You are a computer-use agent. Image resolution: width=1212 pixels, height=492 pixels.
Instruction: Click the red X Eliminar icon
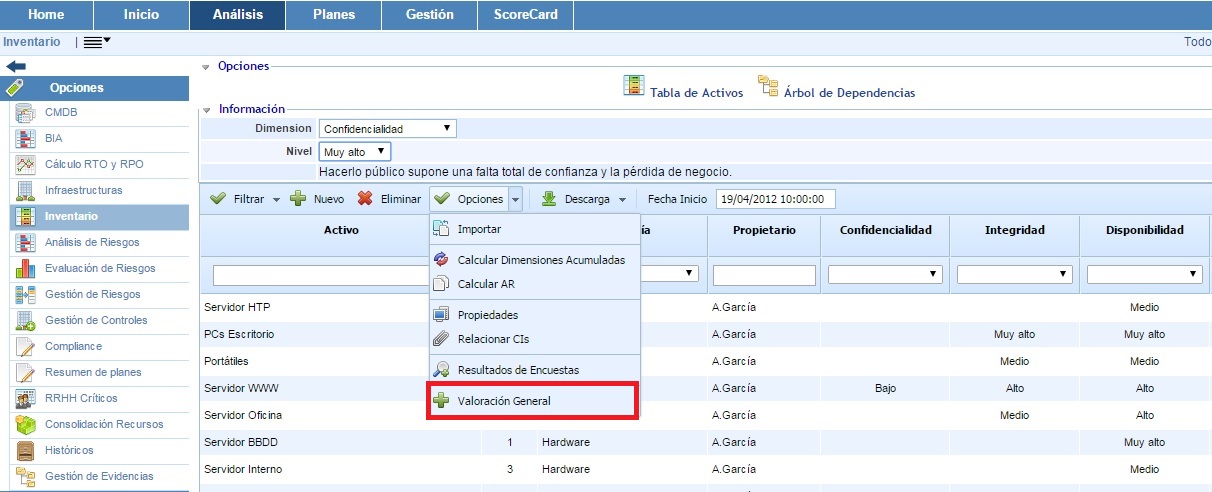coord(366,199)
